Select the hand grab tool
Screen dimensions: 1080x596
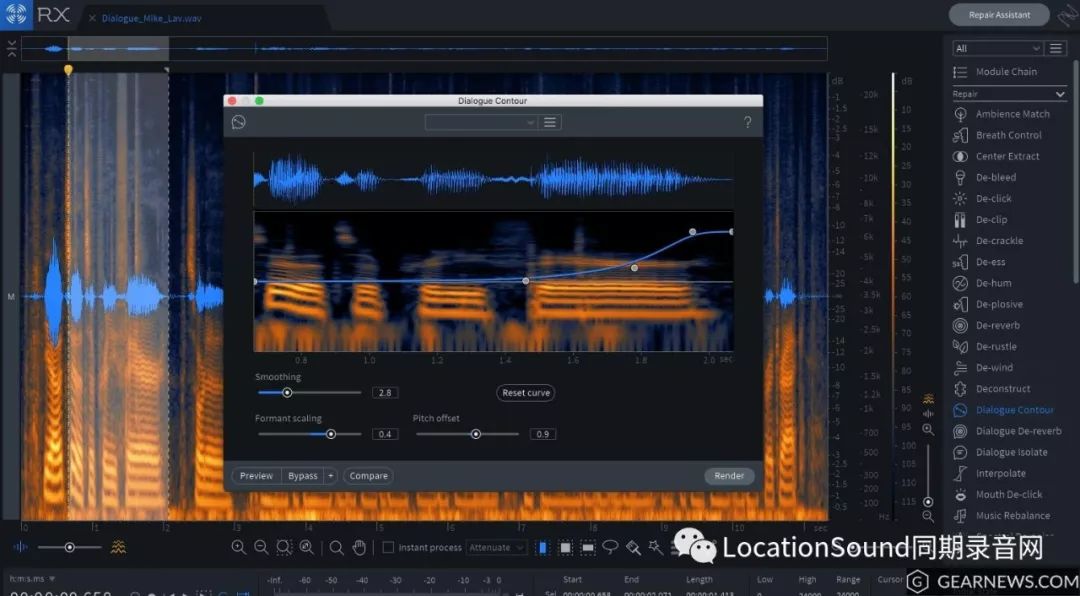[358, 547]
